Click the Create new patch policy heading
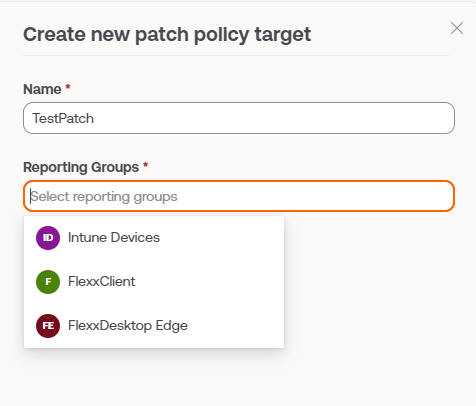This screenshot has width=476, height=406. [x=167, y=35]
